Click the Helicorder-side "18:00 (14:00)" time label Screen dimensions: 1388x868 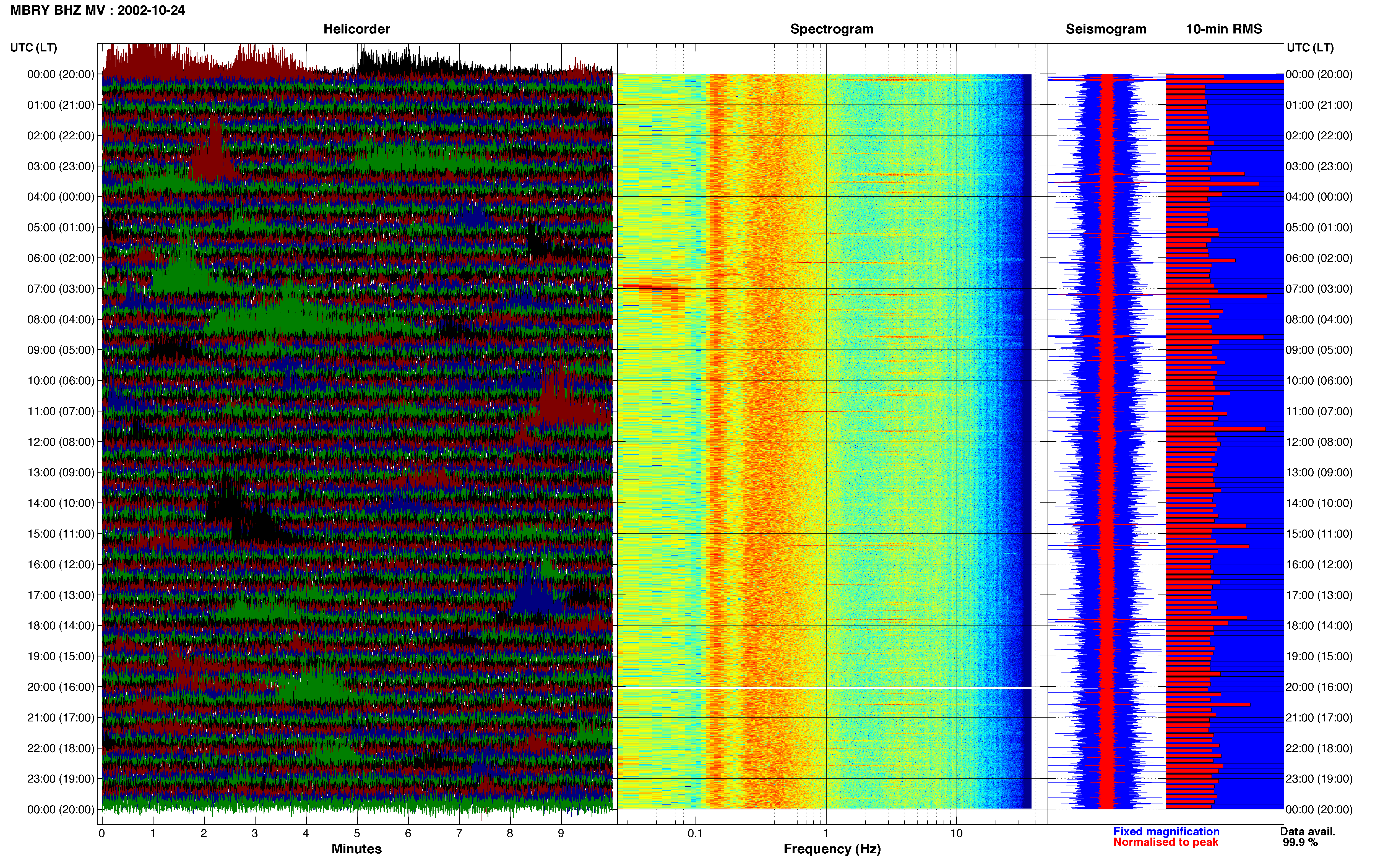pos(60,625)
